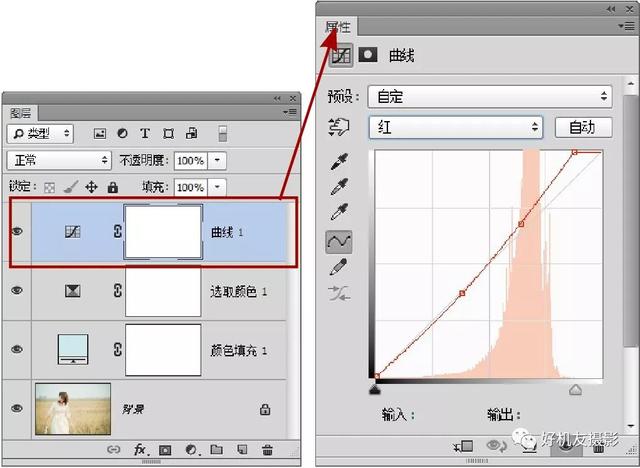This screenshot has width=640, height=468.
Task: Select the black point eyedropper in Curves
Action: (340, 162)
